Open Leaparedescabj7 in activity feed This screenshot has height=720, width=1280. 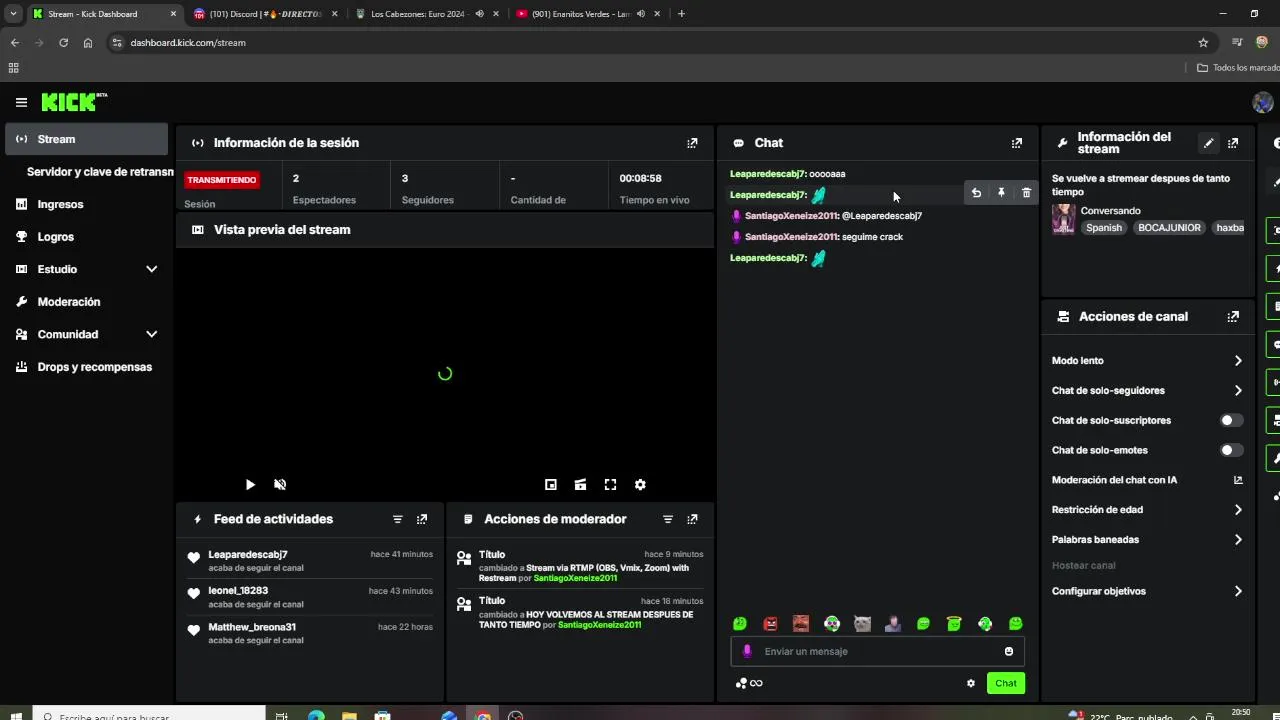(248, 554)
